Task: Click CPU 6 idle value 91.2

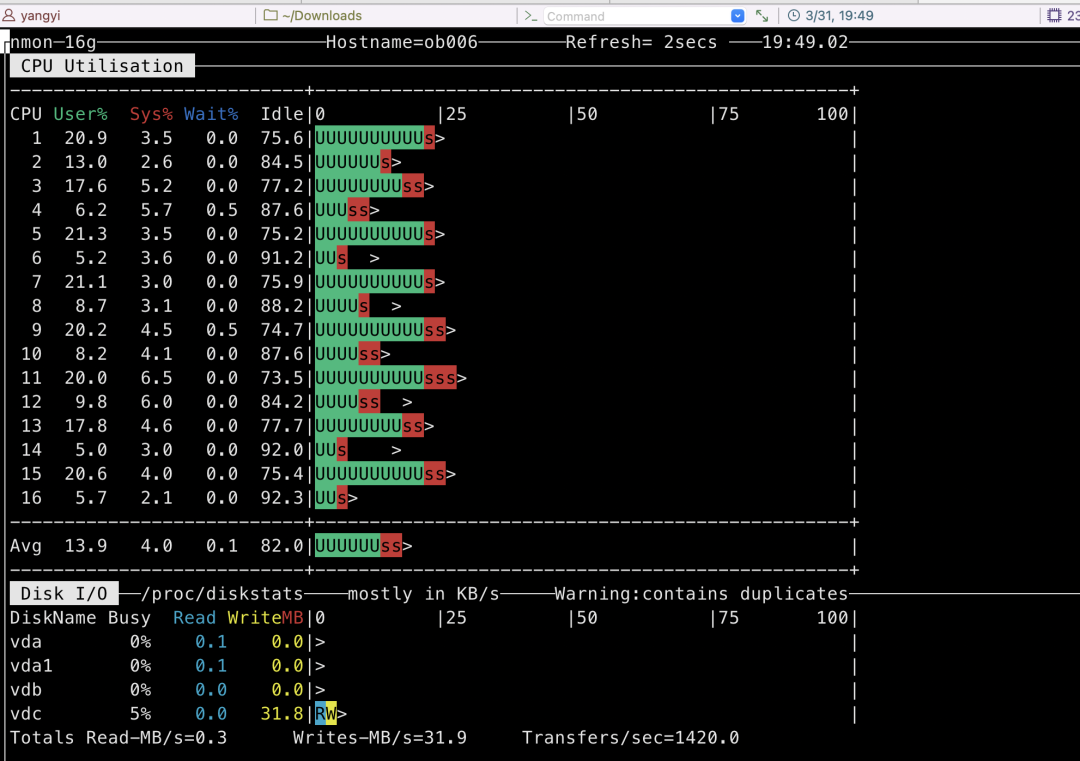Action: [x=282, y=258]
